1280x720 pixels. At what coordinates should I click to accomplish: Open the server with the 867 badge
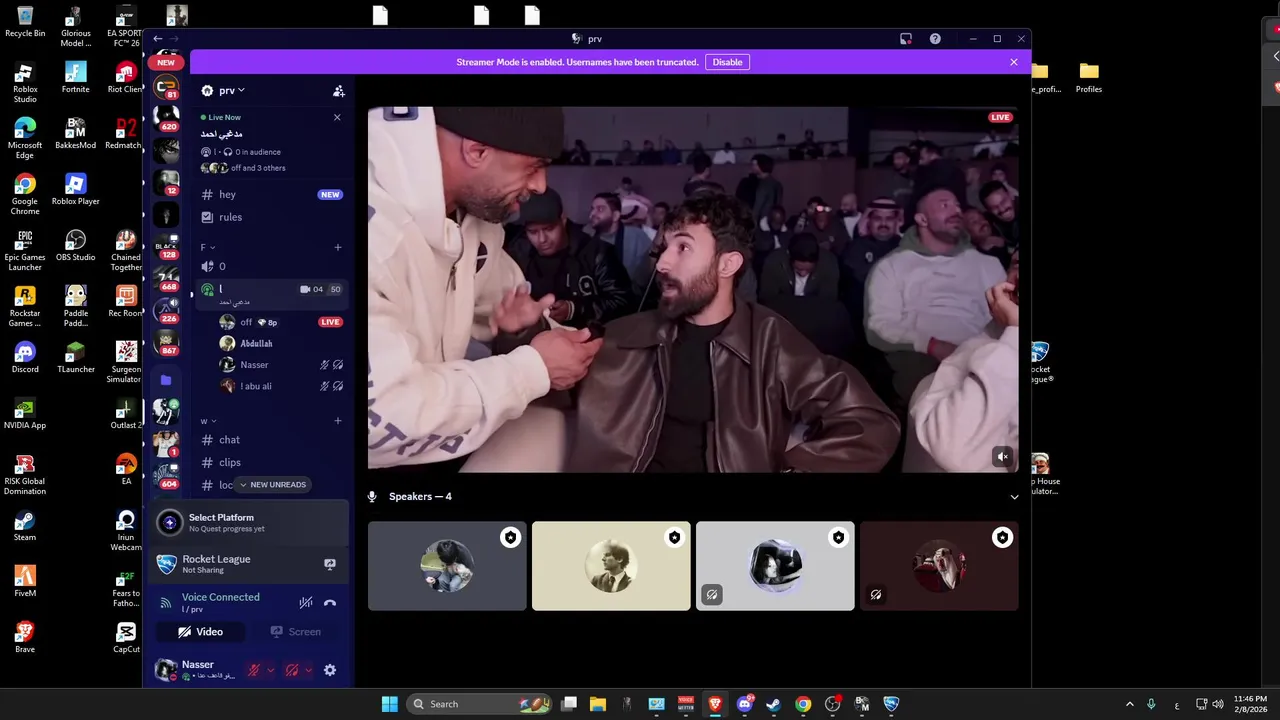[166, 343]
